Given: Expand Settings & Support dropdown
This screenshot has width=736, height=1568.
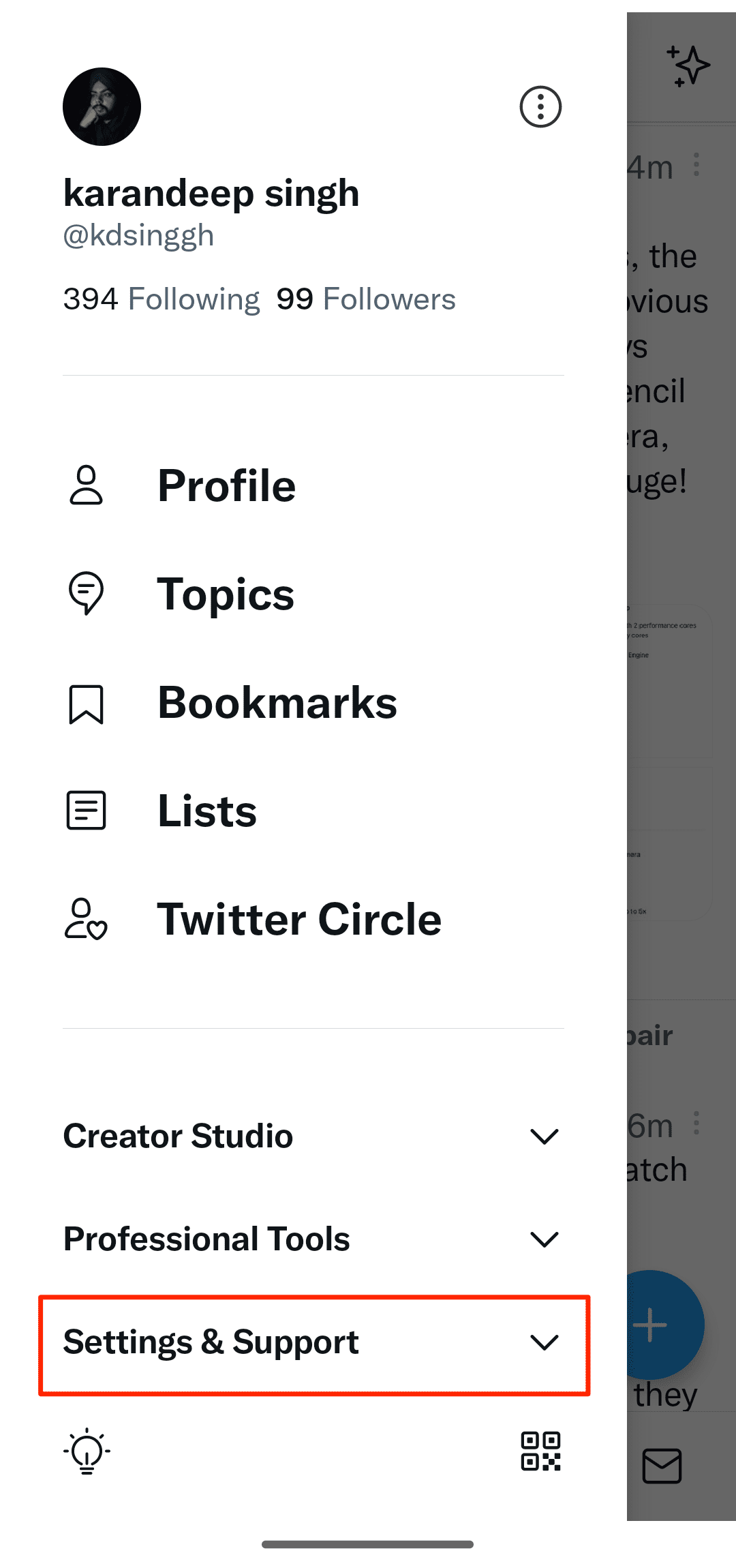Looking at the screenshot, I should (x=544, y=1342).
